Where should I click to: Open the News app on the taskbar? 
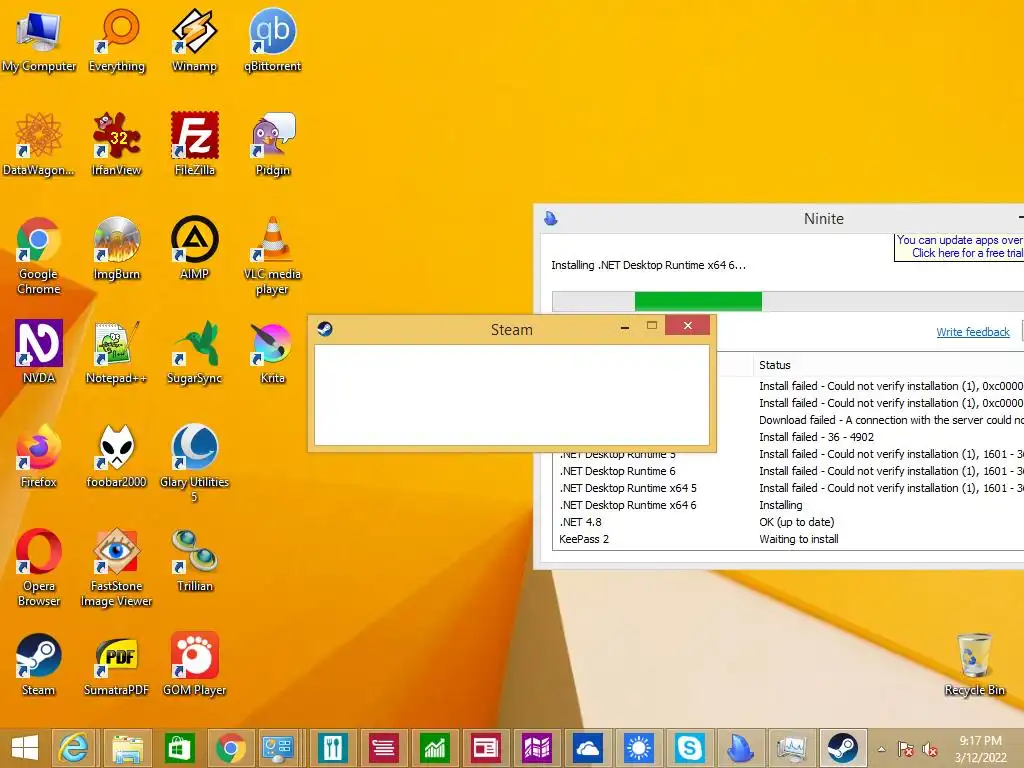pos(486,748)
